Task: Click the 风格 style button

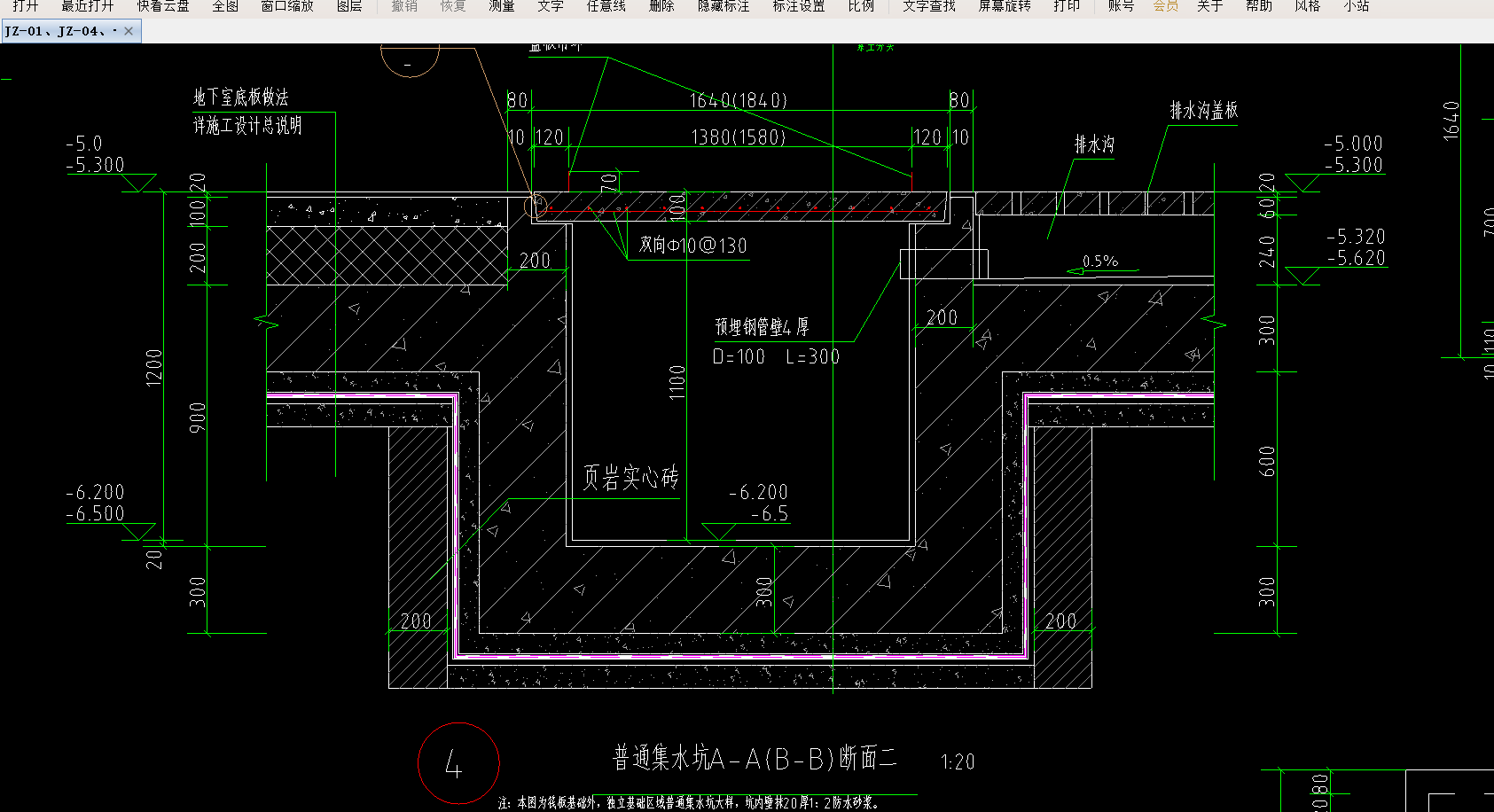Action: click(1307, 5)
